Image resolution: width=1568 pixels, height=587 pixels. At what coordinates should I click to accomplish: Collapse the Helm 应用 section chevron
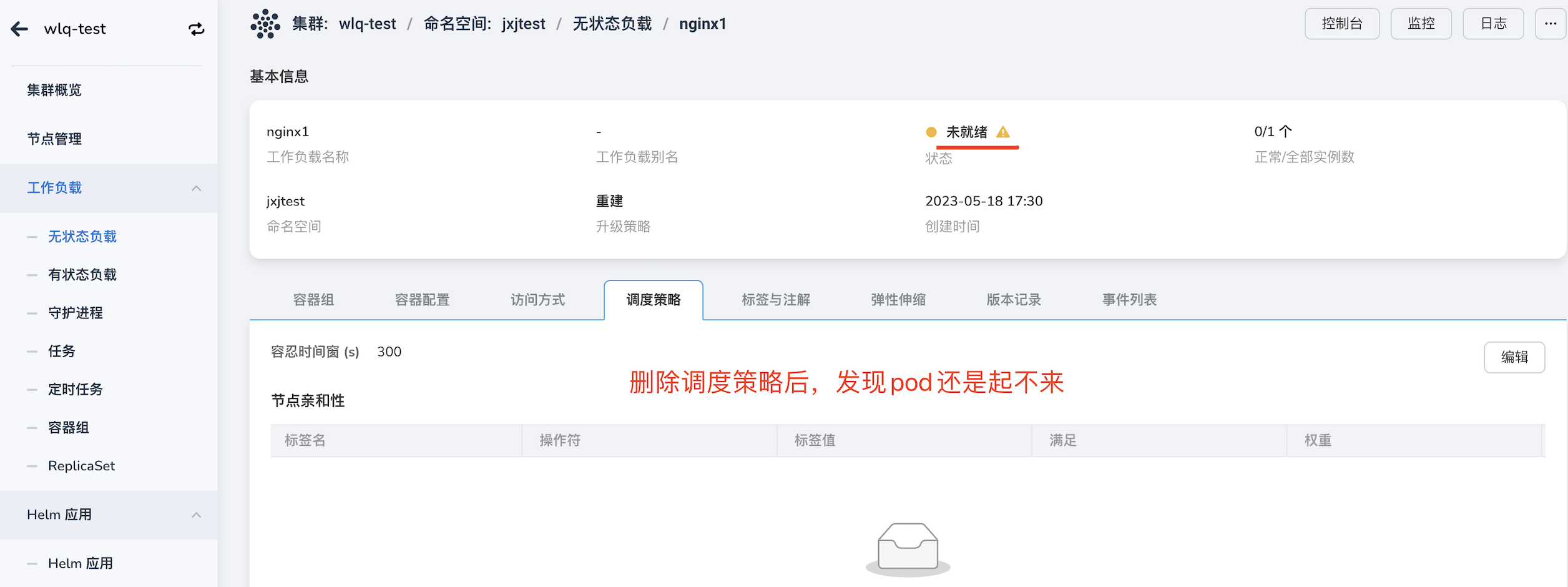197,515
